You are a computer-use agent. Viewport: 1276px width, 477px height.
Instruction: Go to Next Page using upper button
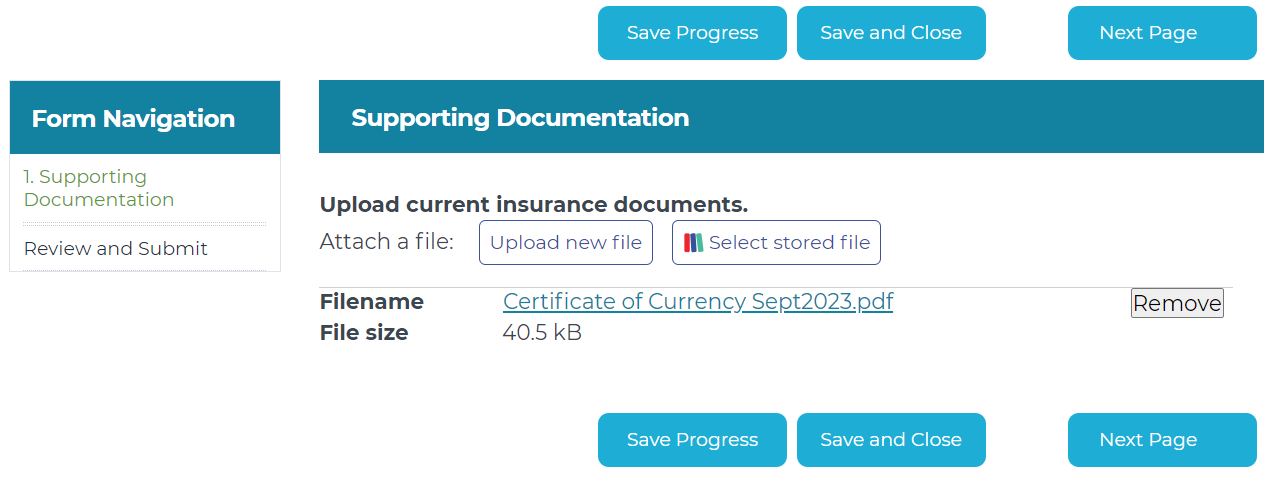(1162, 33)
